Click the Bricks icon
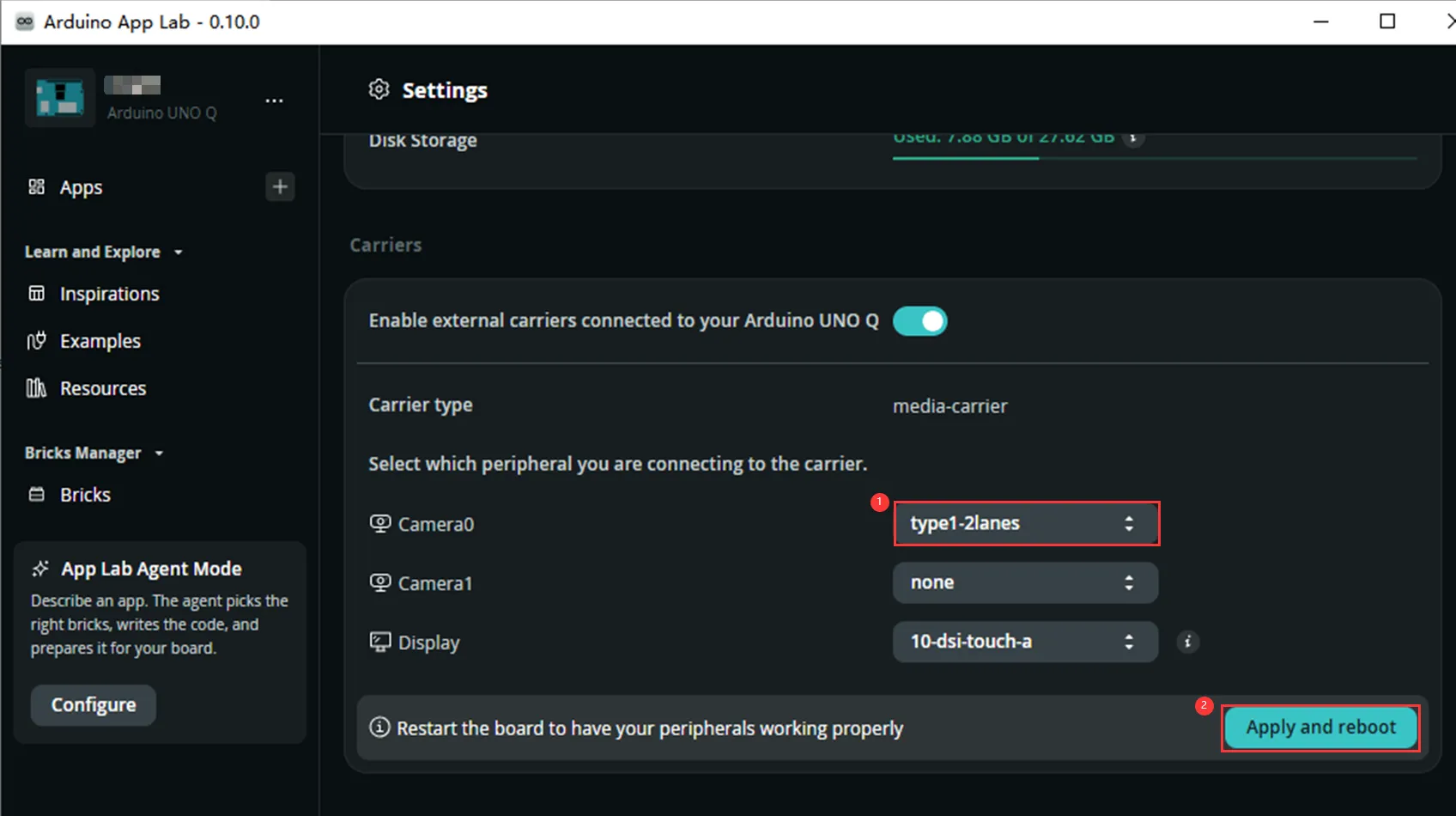The width and height of the screenshot is (1456, 816). click(x=36, y=495)
